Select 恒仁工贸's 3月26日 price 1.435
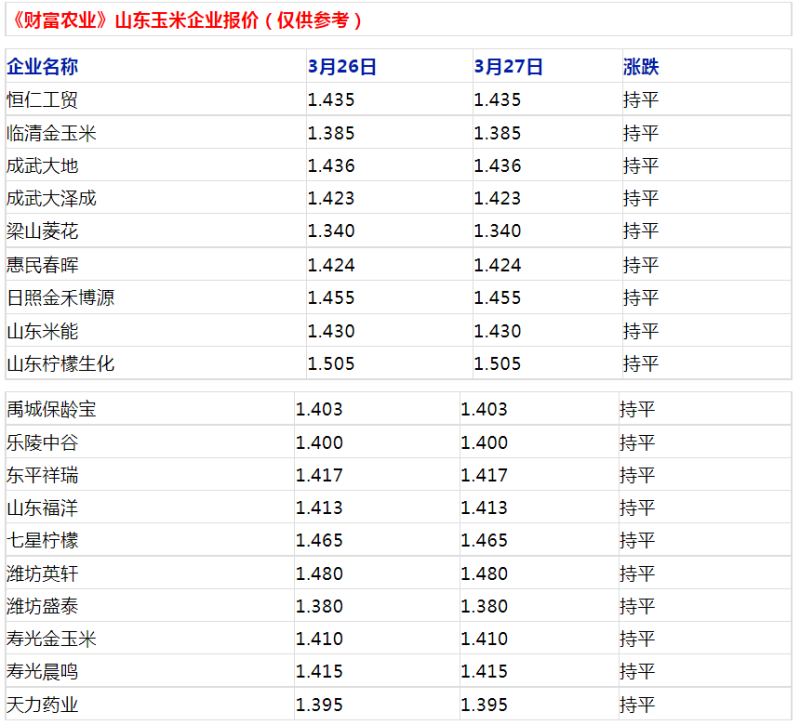Image resolution: width=800 pixels, height=725 pixels. 331,99
